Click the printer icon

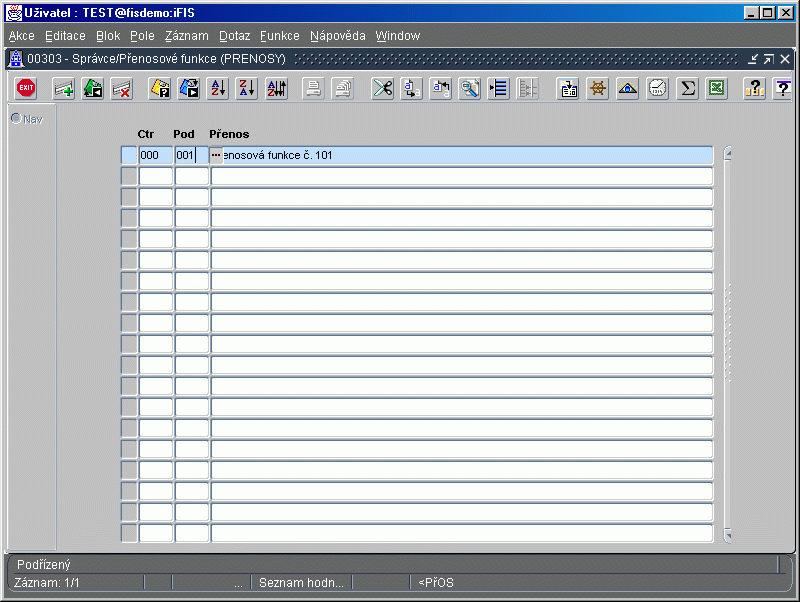313,89
